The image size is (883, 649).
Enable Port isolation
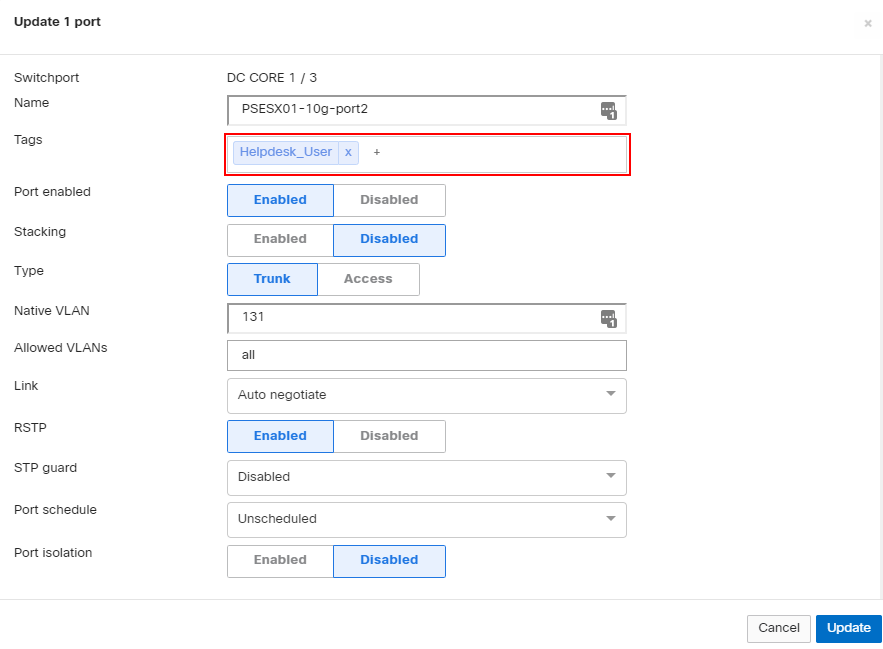(x=280, y=560)
